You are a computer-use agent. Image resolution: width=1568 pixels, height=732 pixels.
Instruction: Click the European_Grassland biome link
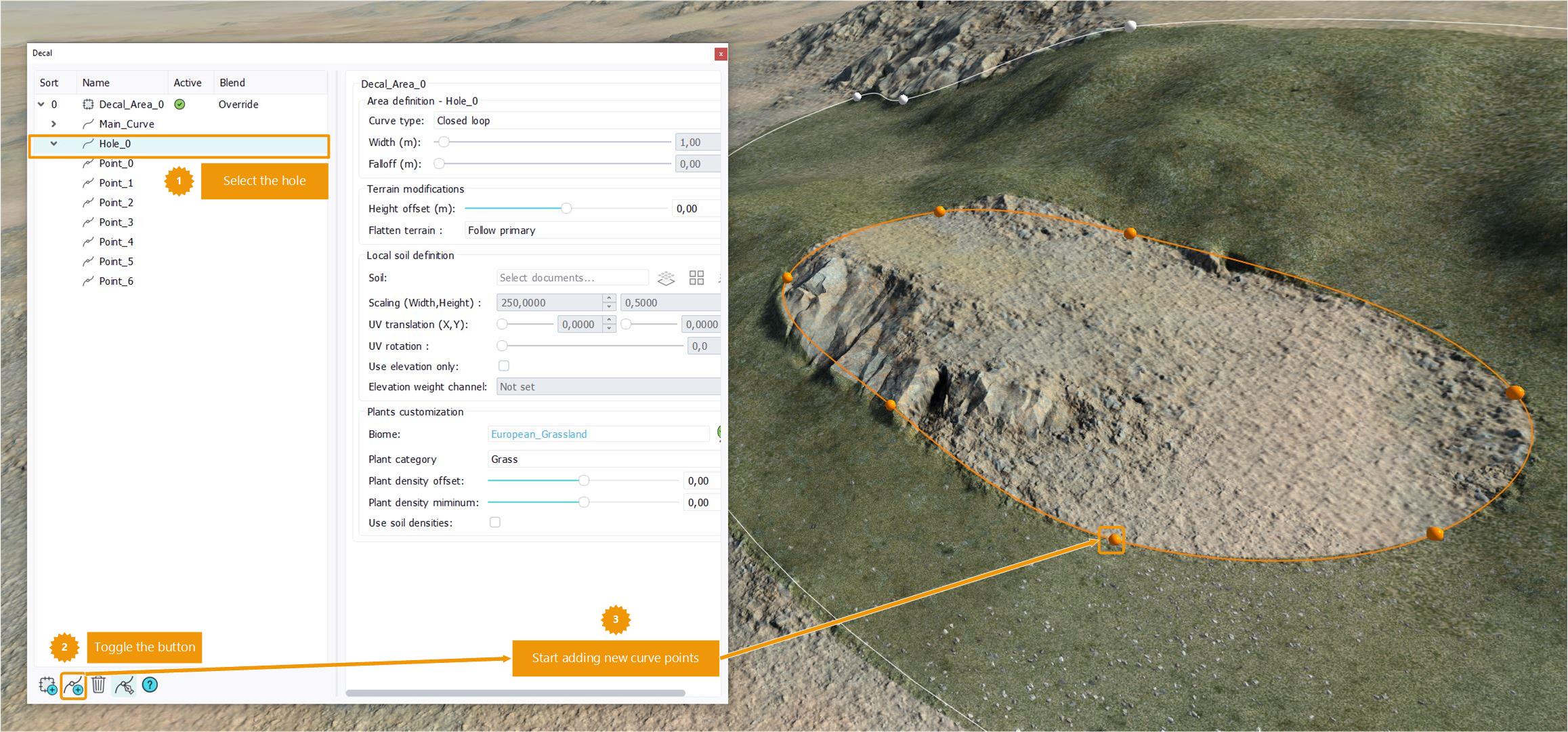point(538,434)
